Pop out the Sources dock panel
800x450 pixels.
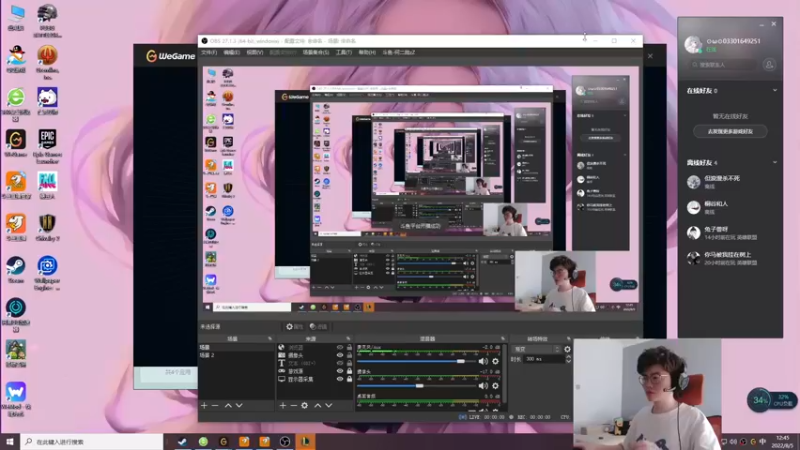(348, 339)
